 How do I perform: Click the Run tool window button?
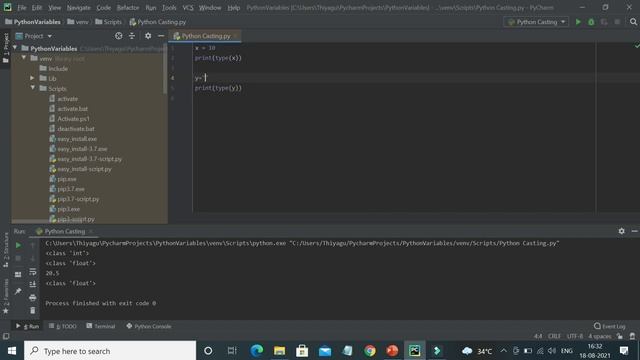pos(27,326)
